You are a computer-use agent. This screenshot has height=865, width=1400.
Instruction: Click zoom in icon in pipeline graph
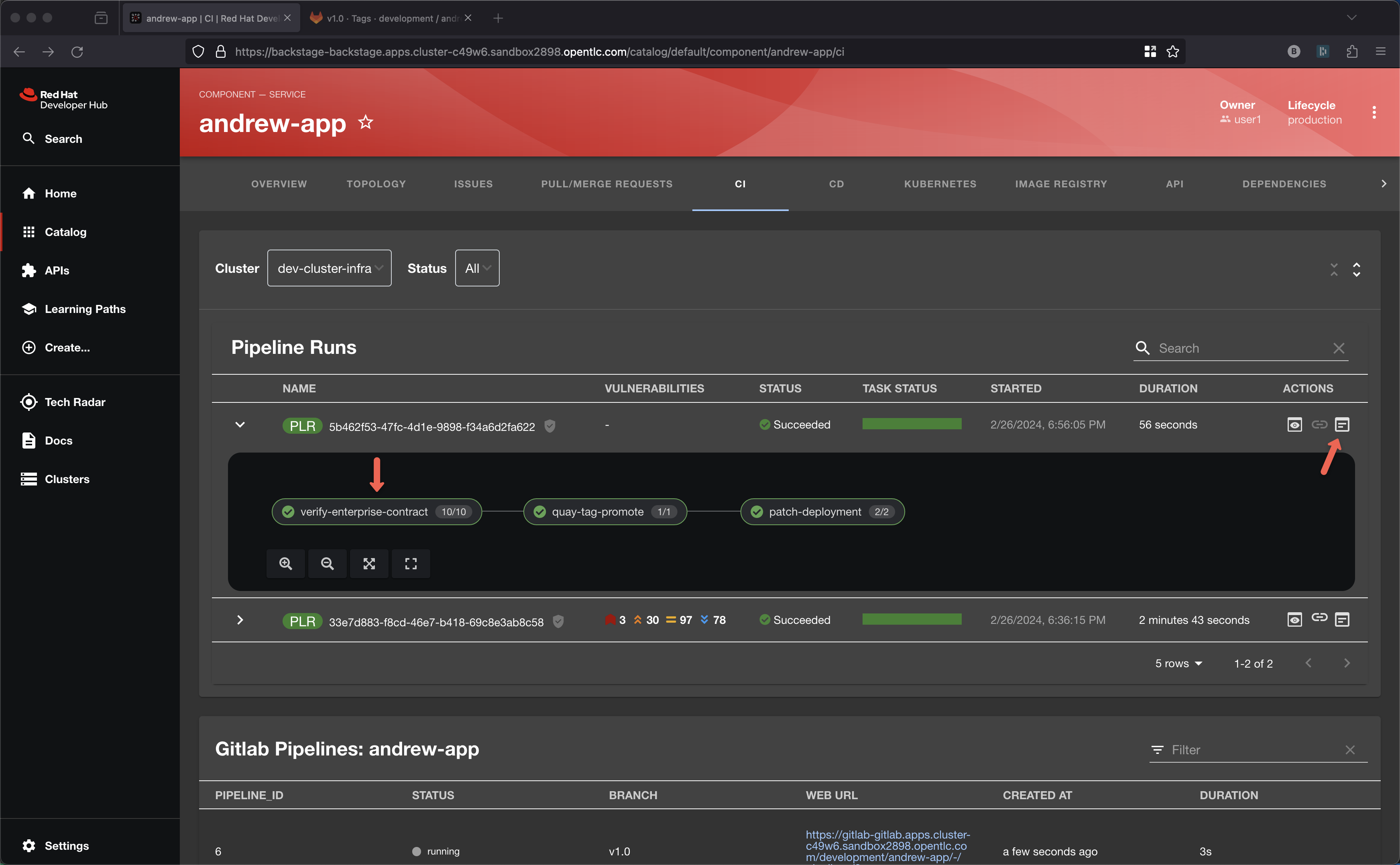click(286, 564)
